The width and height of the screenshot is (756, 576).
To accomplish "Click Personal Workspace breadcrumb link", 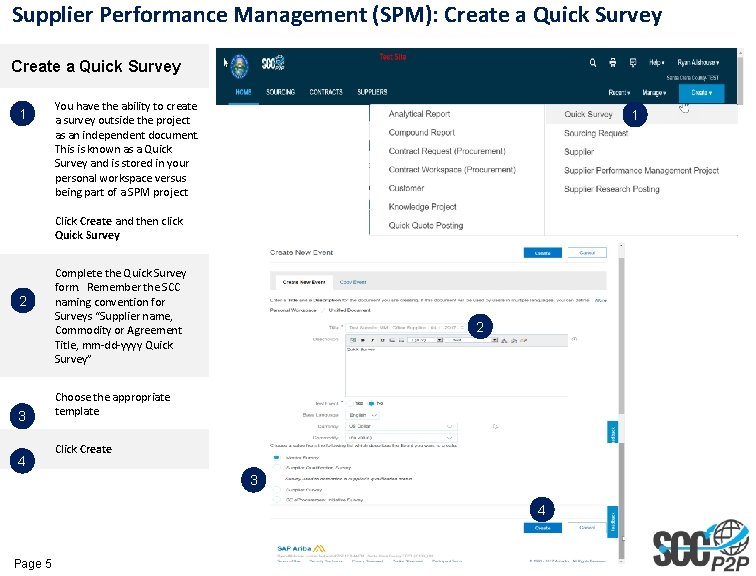I will click(x=293, y=310).
